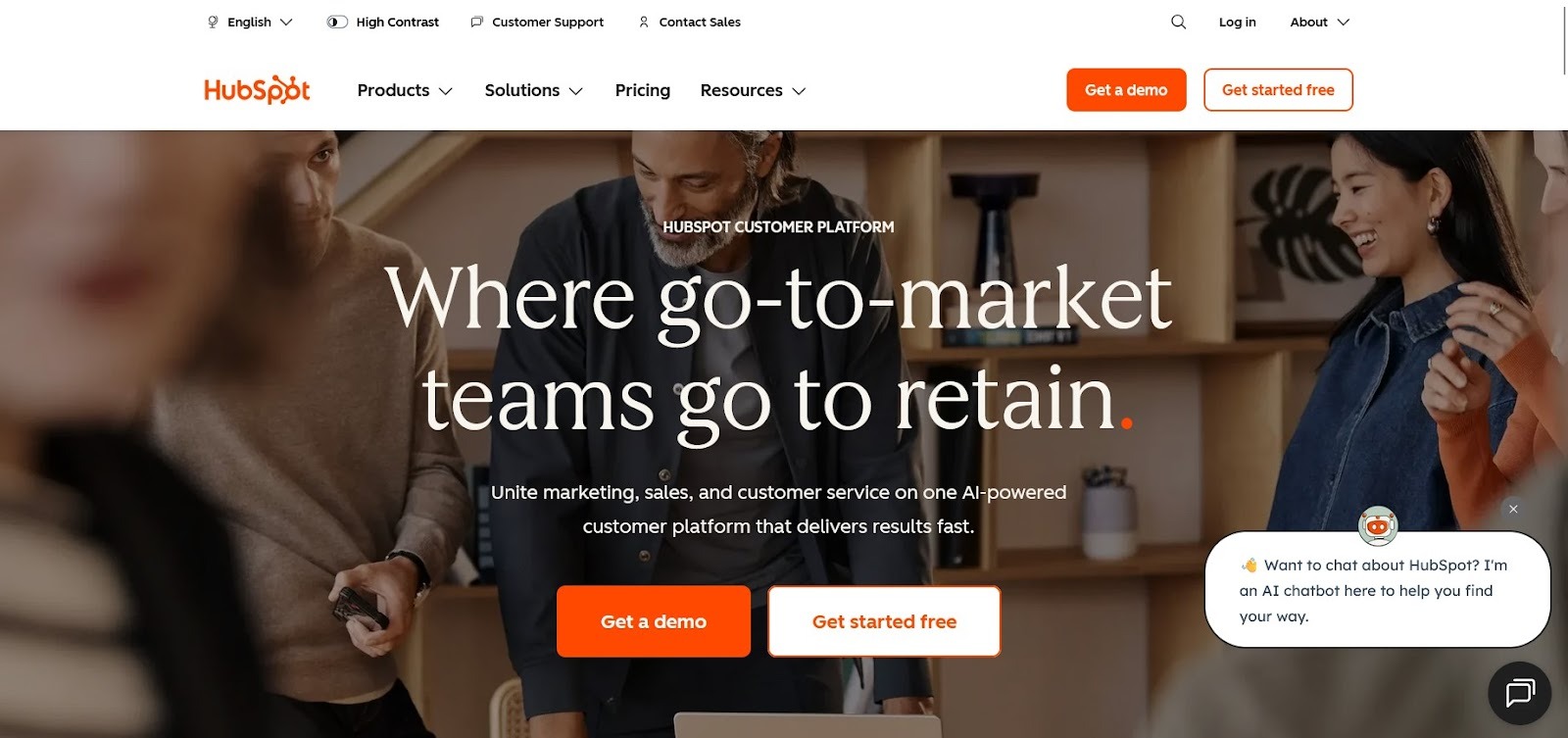Screen dimensions: 1568x738
Task: Go to the Pricing page
Action: pyautogui.click(x=643, y=90)
